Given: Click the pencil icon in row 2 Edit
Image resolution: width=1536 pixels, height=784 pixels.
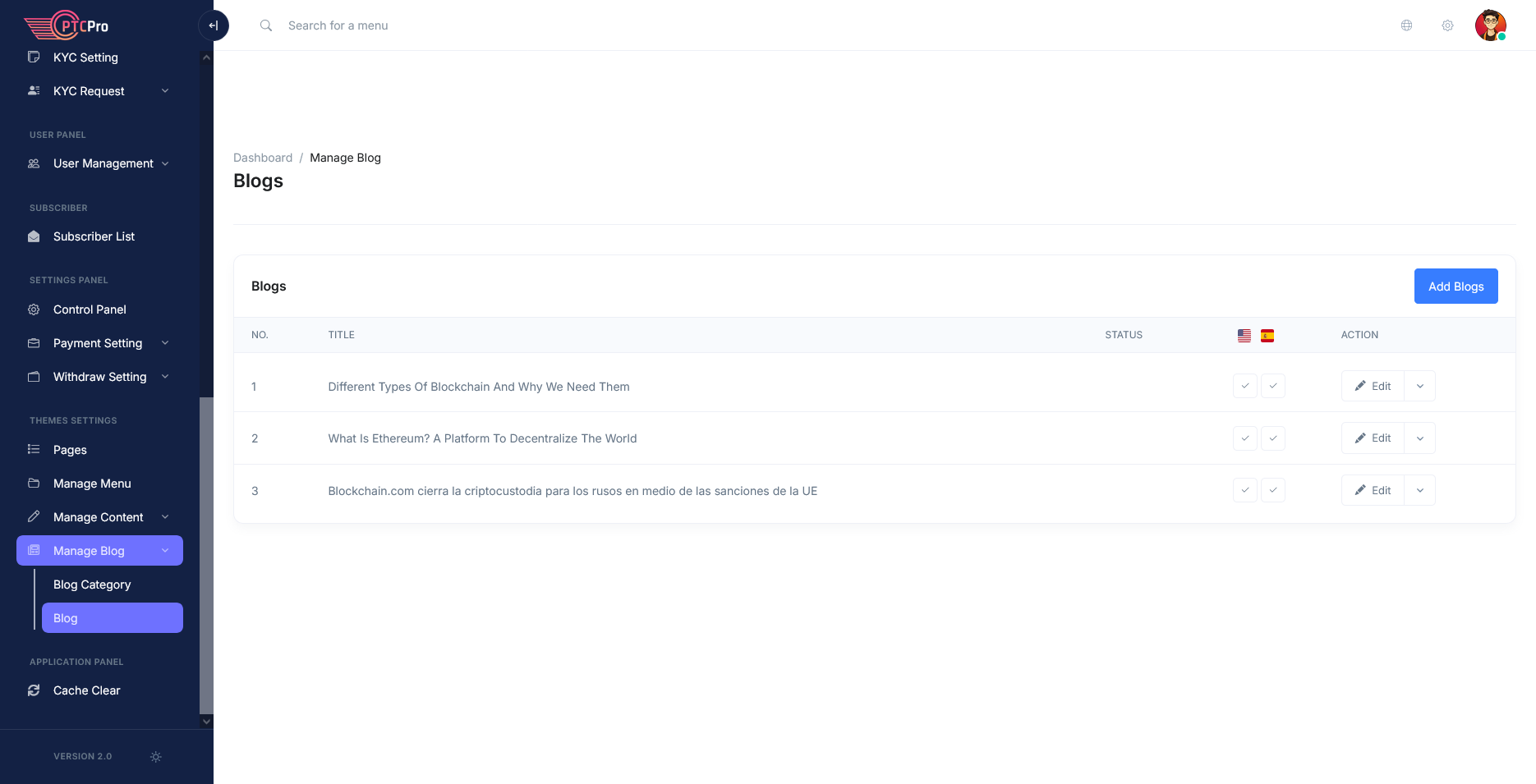Looking at the screenshot, I should [x=1360, y=438].
